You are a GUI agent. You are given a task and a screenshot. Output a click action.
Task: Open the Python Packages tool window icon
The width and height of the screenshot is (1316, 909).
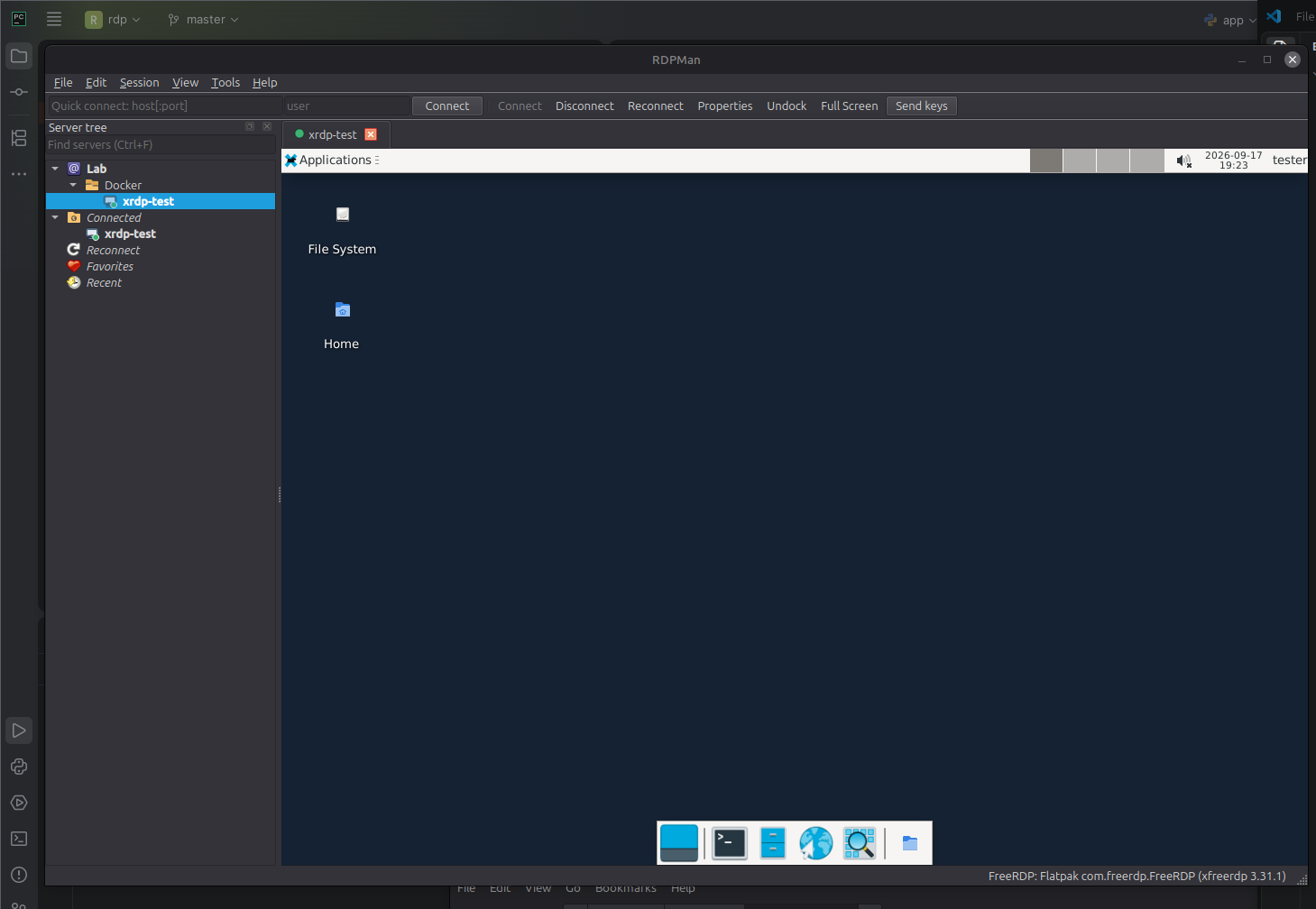(x=19, y=767)
